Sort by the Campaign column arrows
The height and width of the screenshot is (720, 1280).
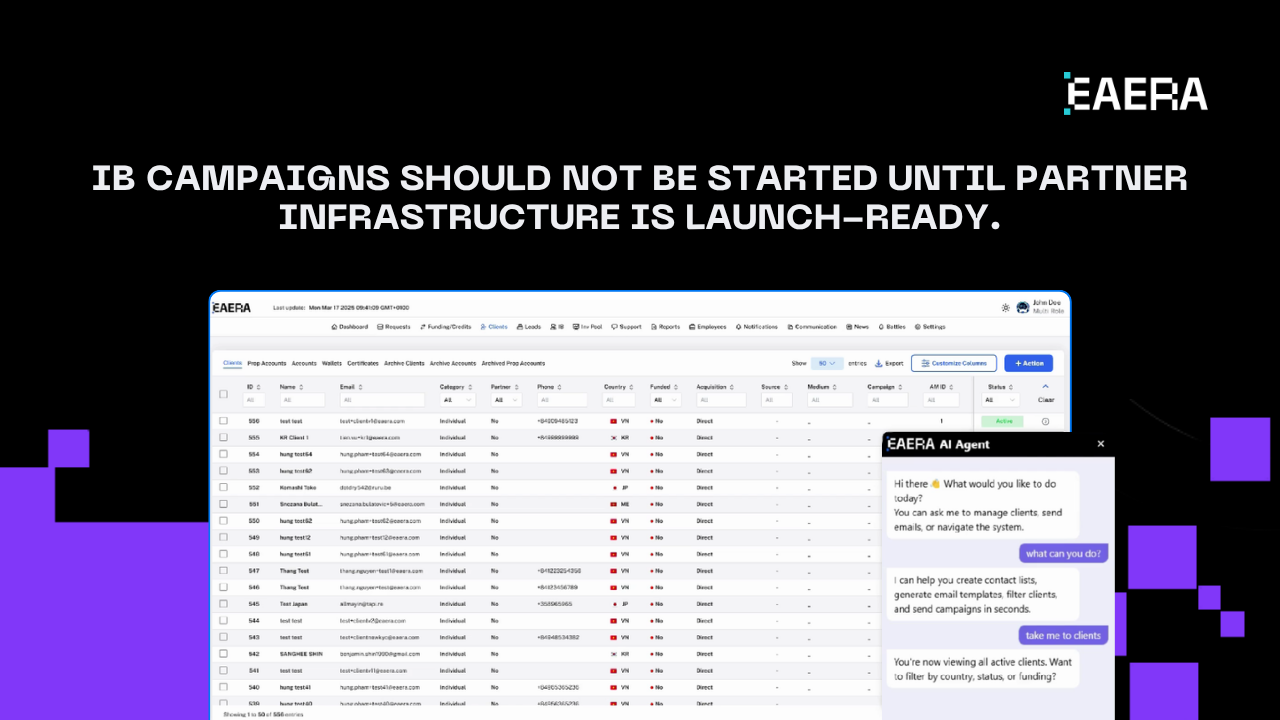point(901,387)
